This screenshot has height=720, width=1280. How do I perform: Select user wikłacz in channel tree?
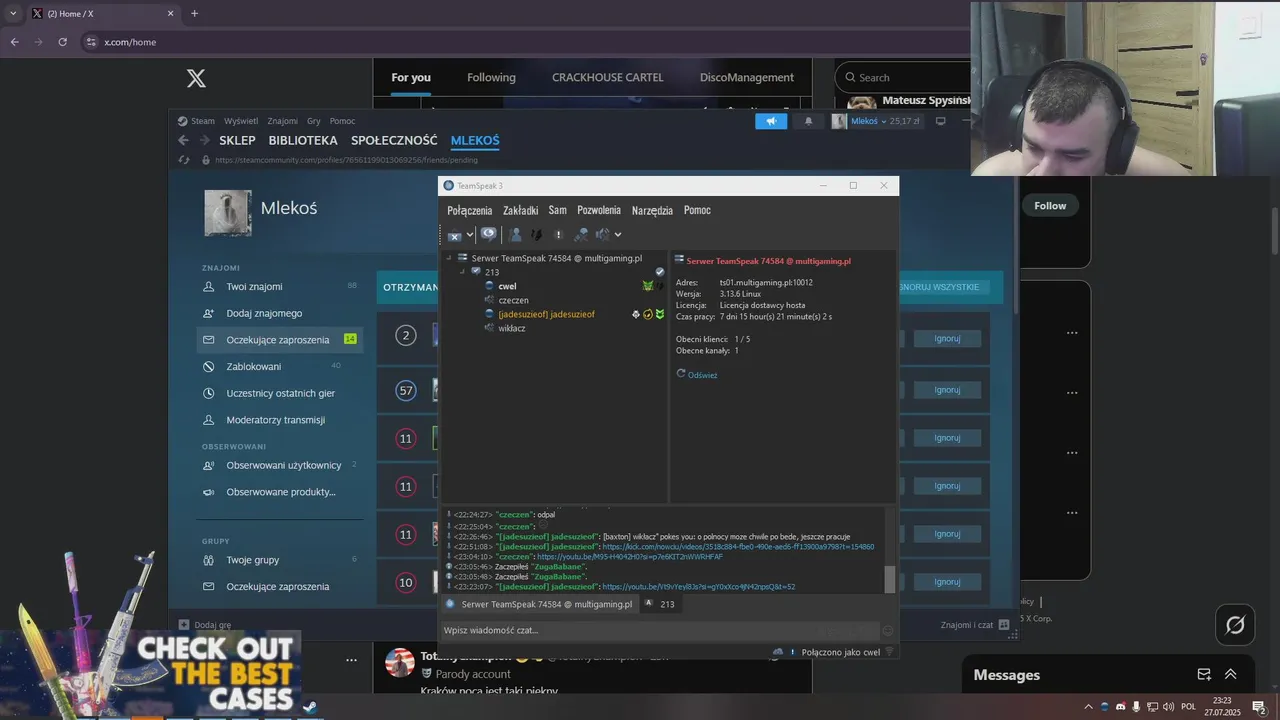(511, 328)
